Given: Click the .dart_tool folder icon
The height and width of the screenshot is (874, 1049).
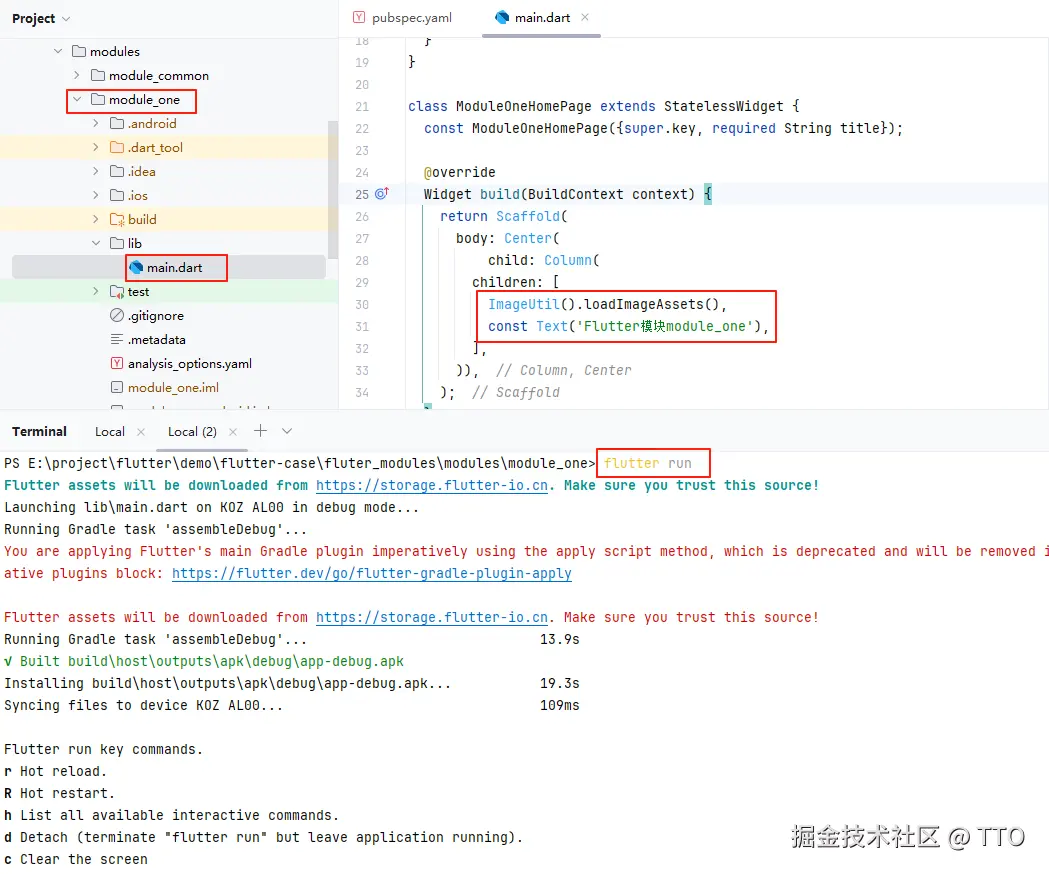Looking at the screenshot, I should click(x=116, y=147).
